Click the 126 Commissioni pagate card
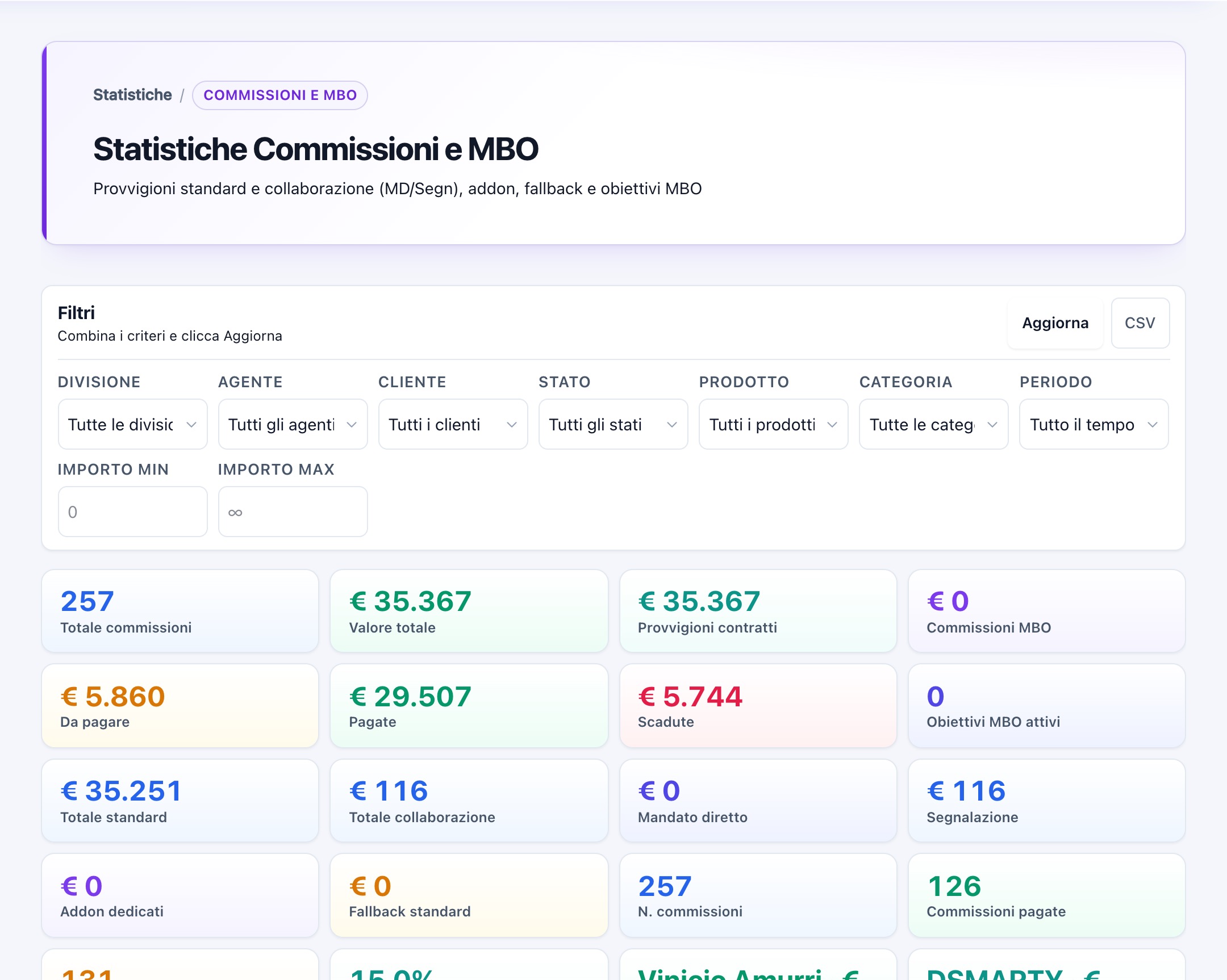The image size is (1227, 980). (1046, 896)
